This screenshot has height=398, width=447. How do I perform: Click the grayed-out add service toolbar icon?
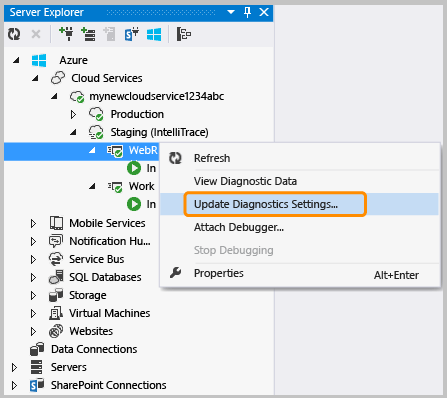tap(109, 34)
